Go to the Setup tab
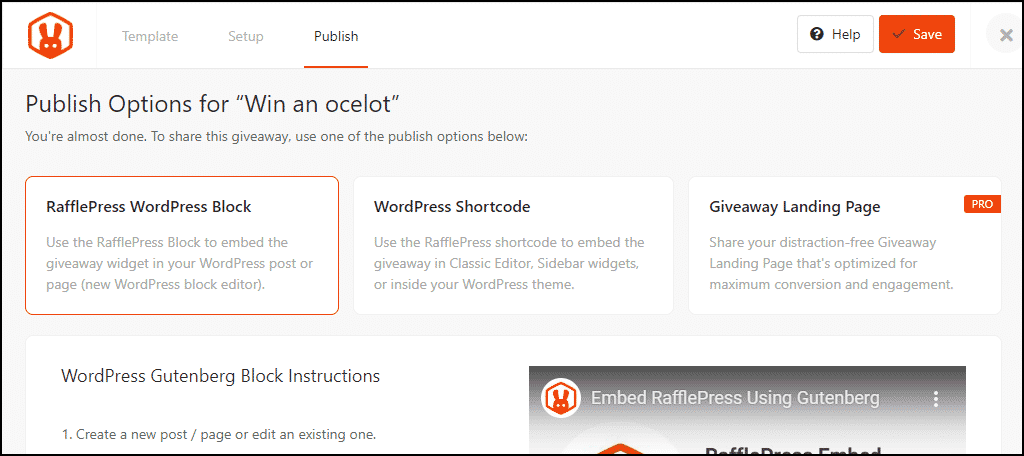The image size is (1024, 456). pos(246,36)
